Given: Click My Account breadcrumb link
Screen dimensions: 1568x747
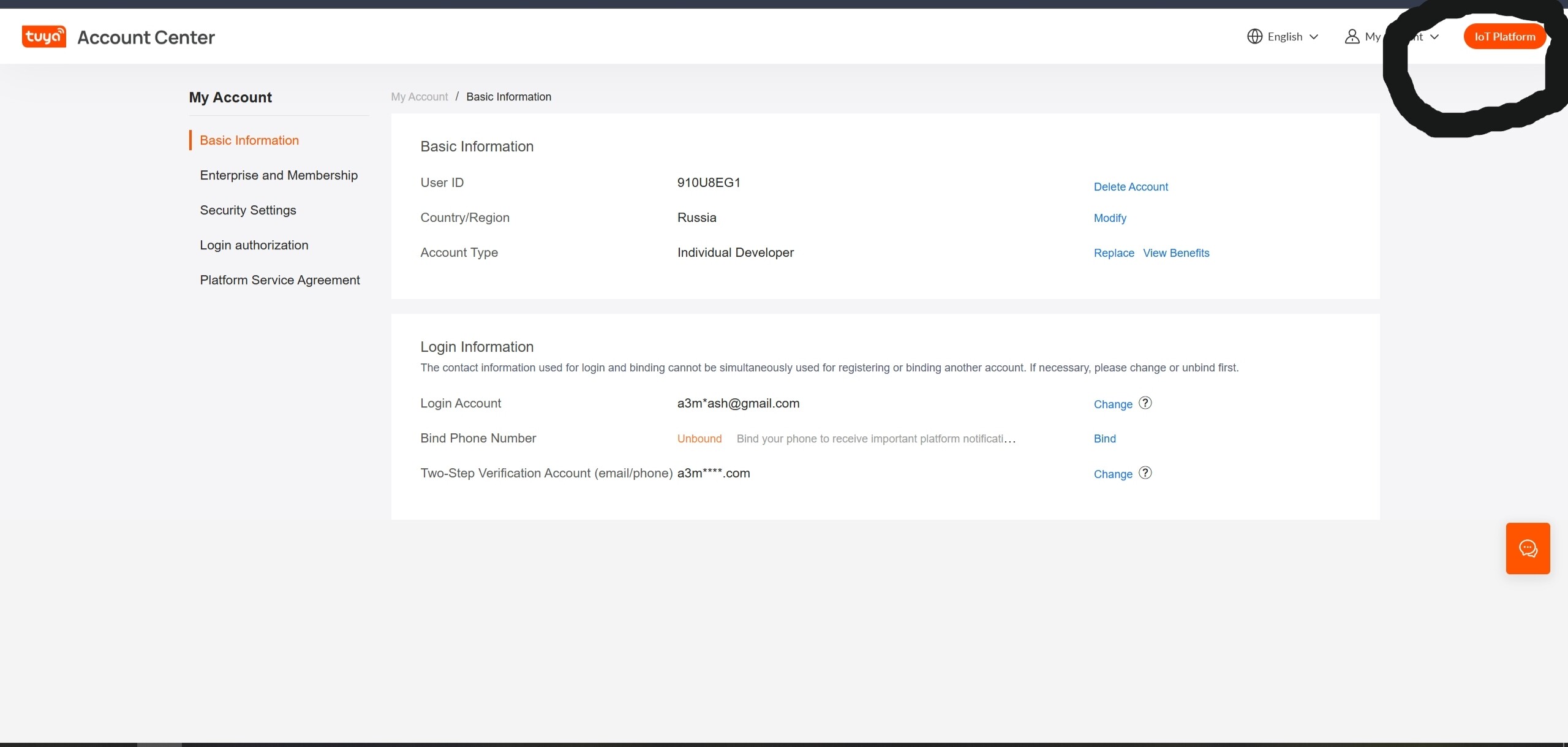Looking at the screenshot, I should click(x=420, y=97).
